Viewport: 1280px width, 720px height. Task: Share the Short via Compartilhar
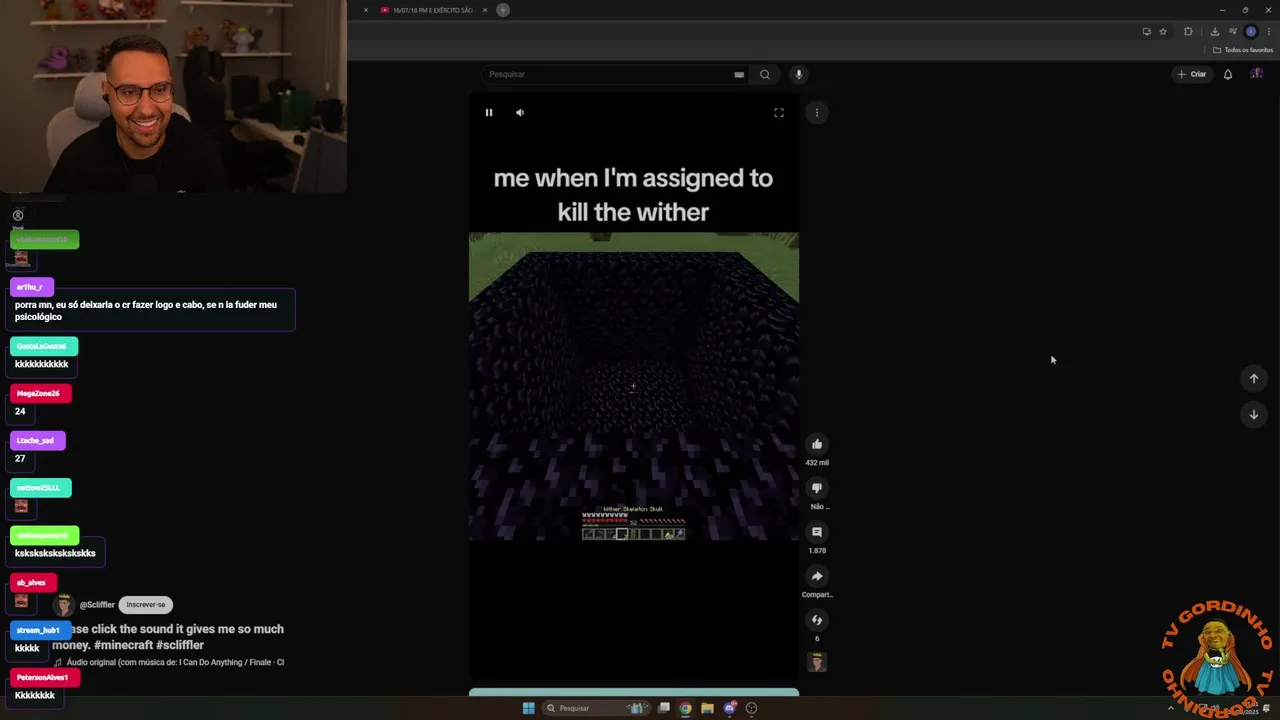pos(817,576)
